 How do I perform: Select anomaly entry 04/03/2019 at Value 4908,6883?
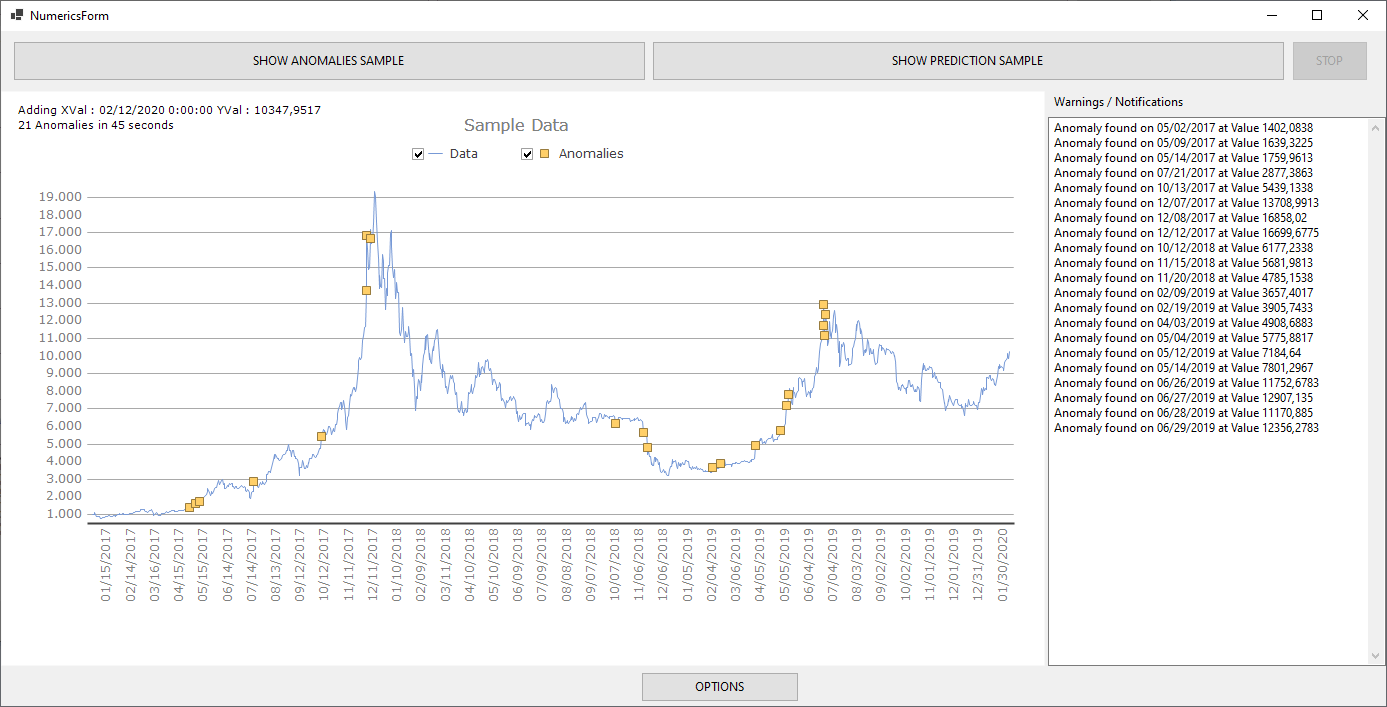coord(1183,323)
